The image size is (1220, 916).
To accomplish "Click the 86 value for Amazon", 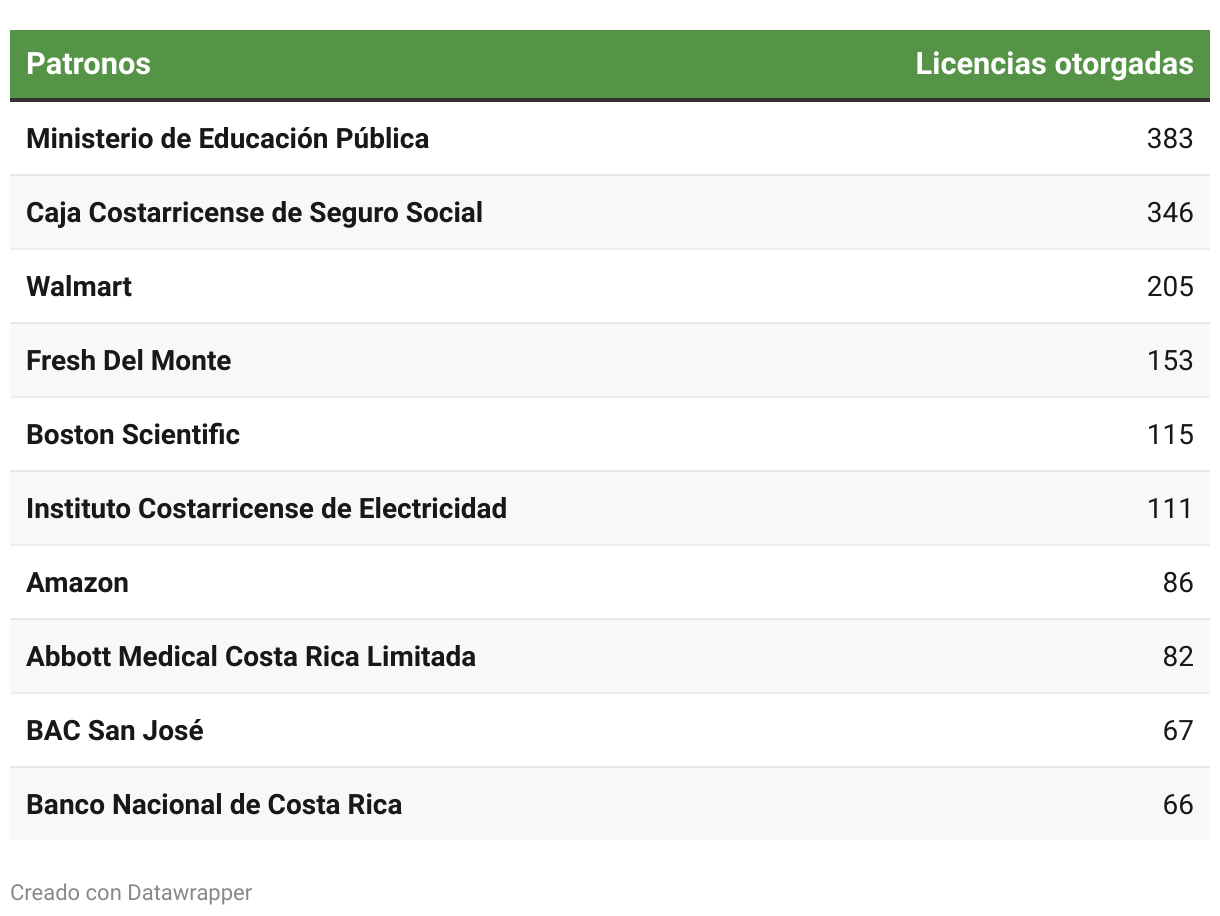I will (1178, 583).
